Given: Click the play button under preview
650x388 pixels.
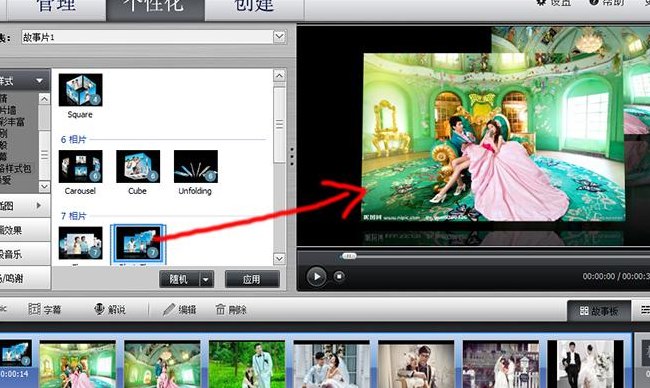Looking at the screenshot, I should 316,276.
